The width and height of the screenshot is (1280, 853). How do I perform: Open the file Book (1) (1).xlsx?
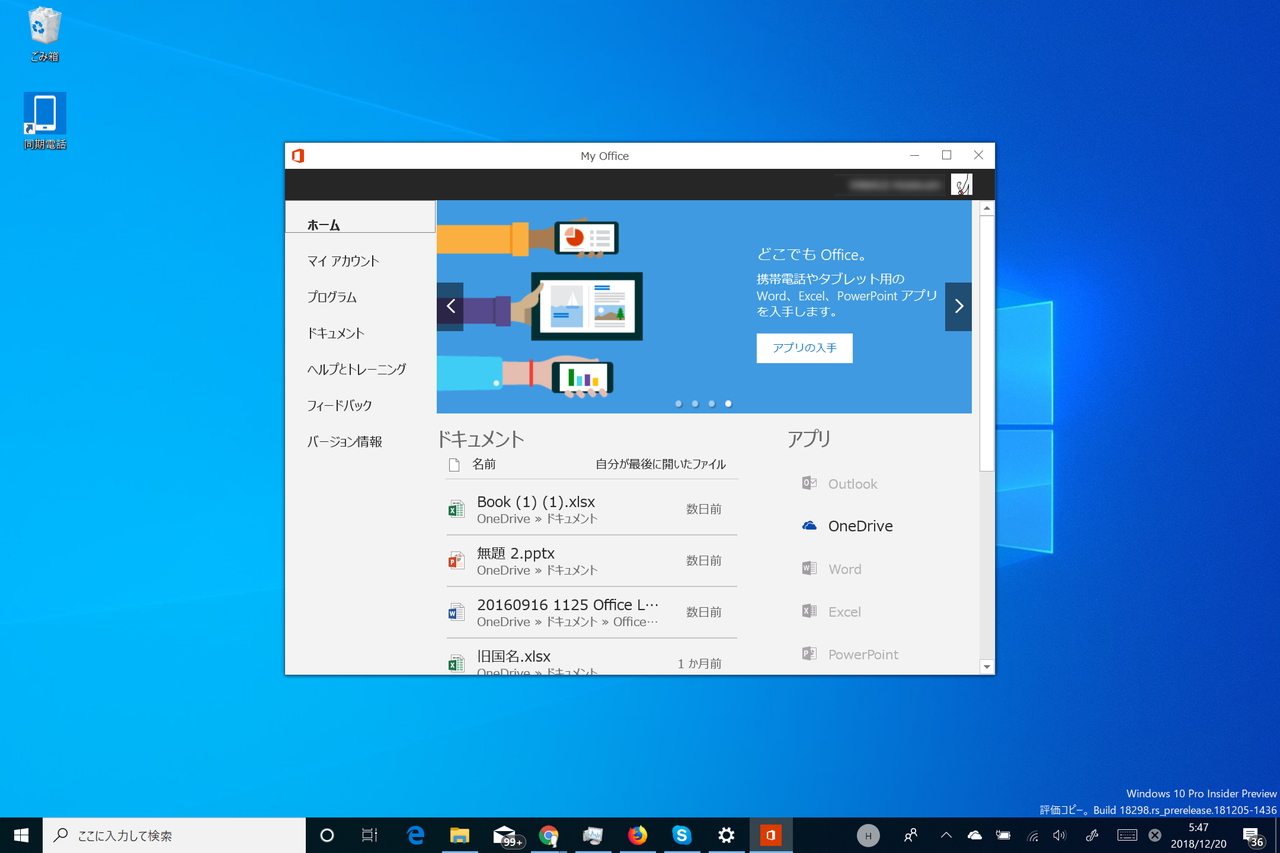coord(592,509)
